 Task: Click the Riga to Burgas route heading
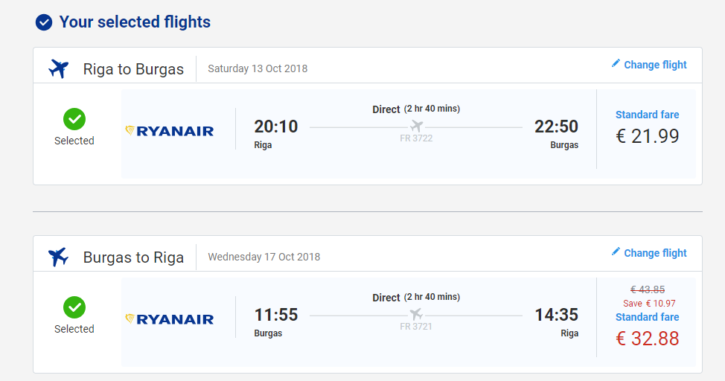click(x=133, y=69)
